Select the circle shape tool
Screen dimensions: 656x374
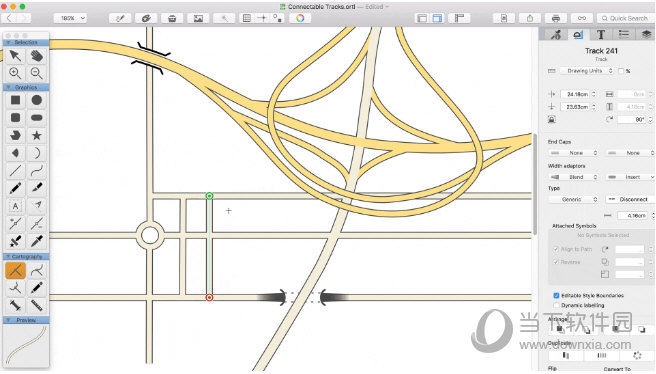pos(37,100)
